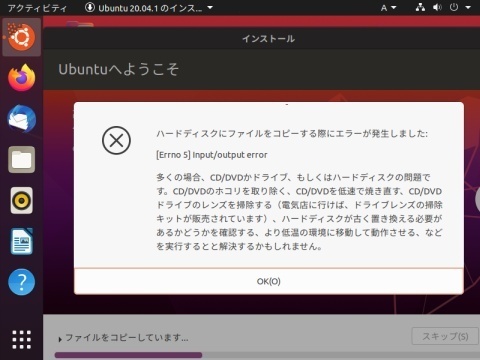Click the '[Errno 5] Input/output error' text

pos(212,155)
